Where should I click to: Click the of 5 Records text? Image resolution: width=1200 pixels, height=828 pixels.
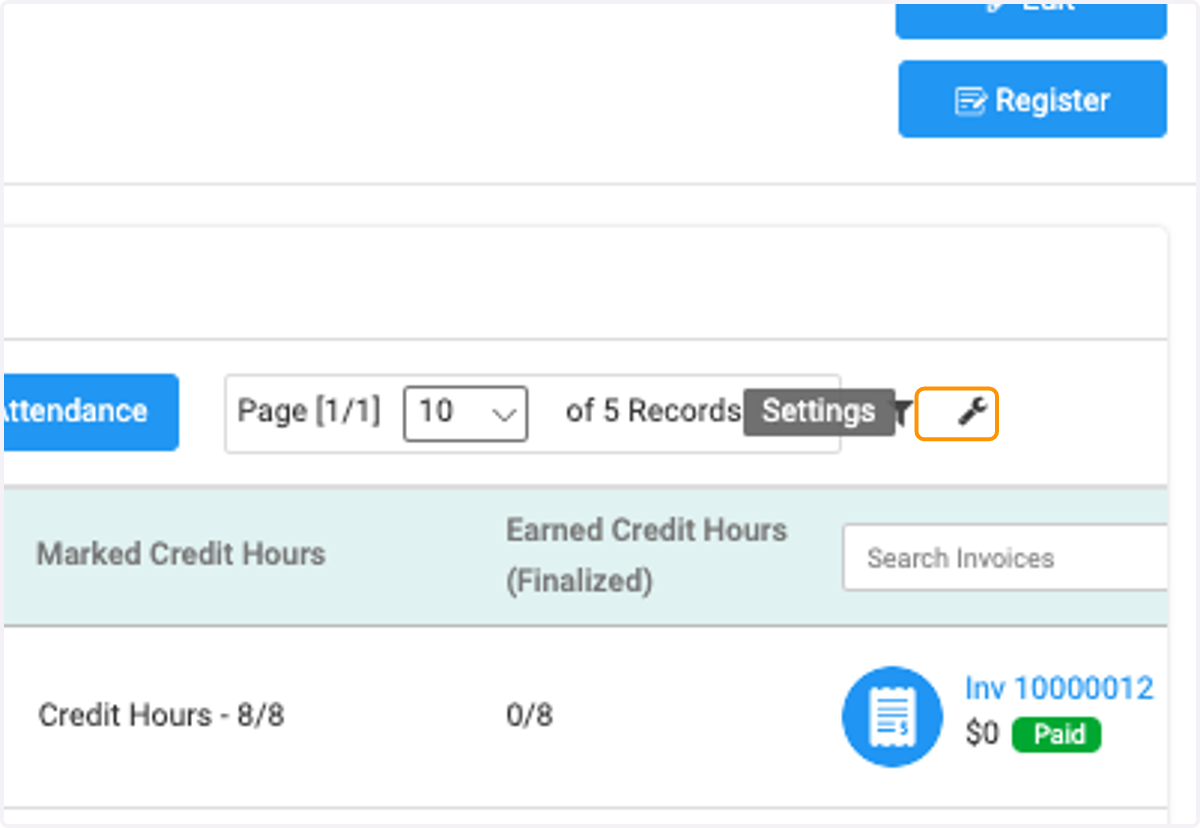(x=653, y=411)
